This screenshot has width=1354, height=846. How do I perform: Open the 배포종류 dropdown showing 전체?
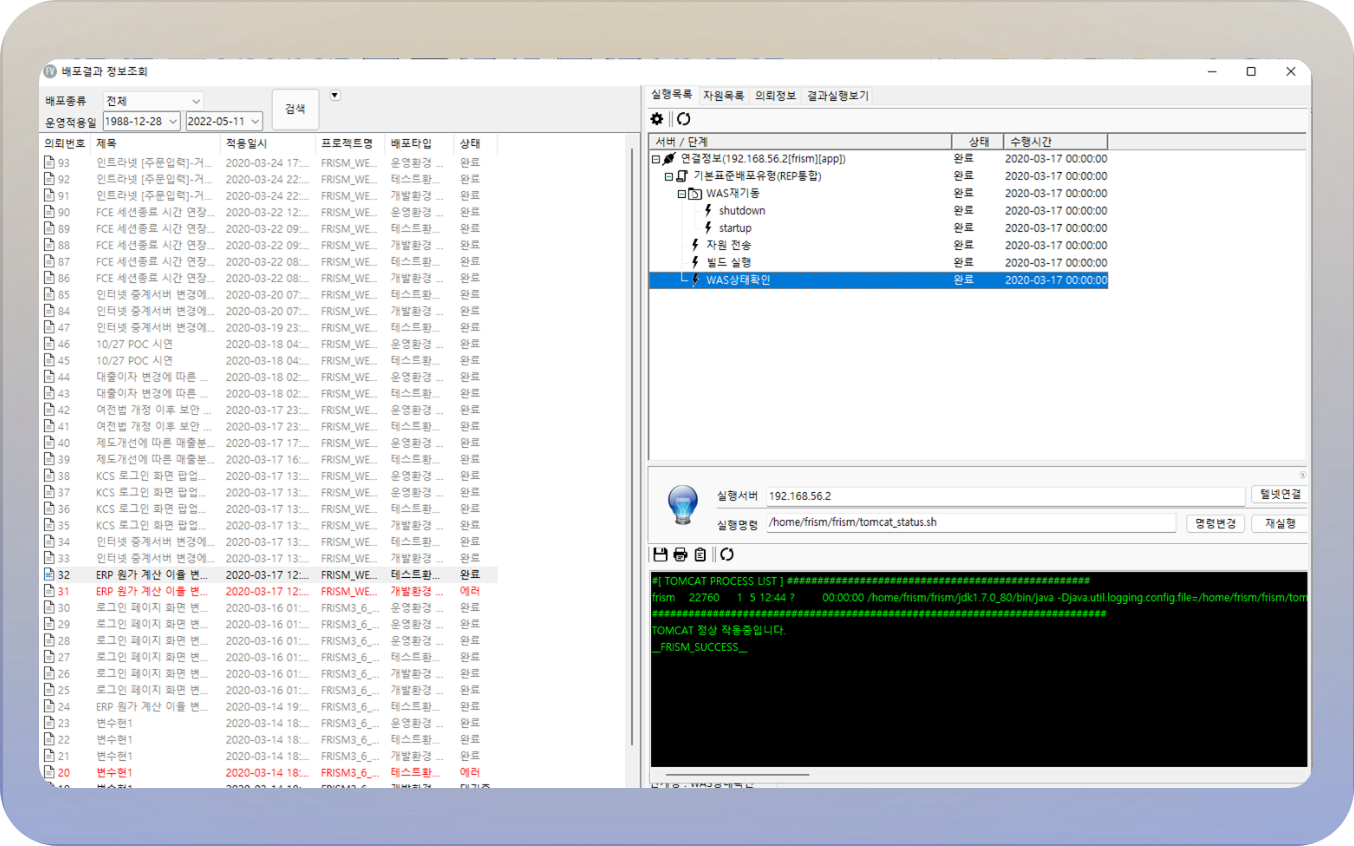click(x=153, y=101)
